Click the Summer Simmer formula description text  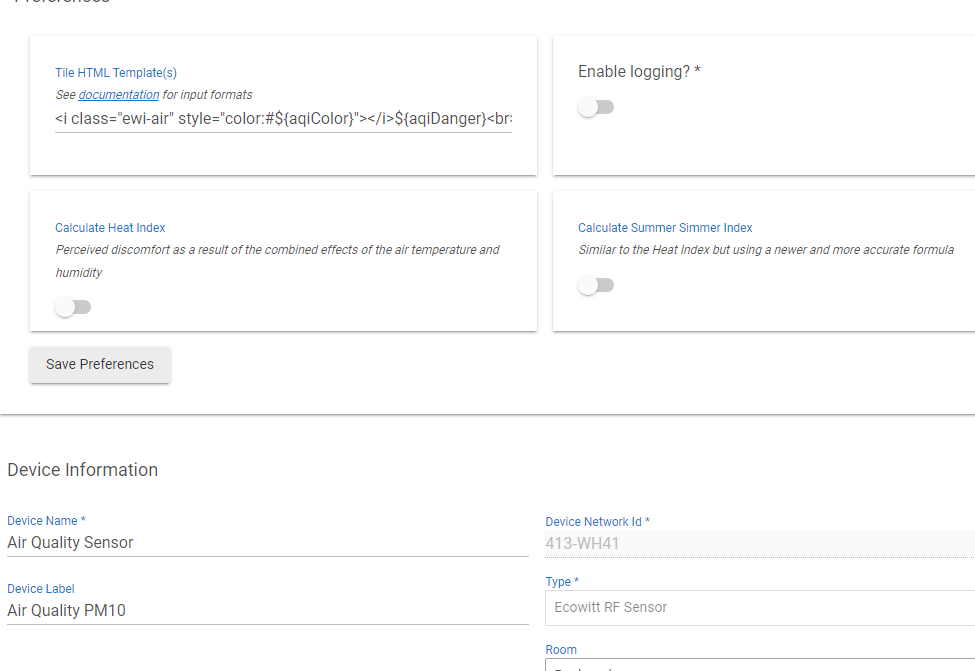(x=765, y=250)
